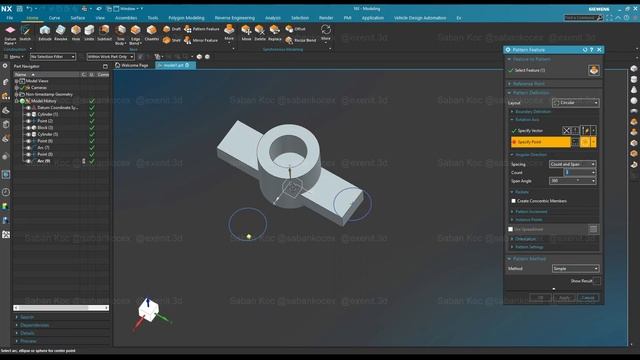
Task: Click the OK button in Pattern Feature
Action: (x=540, y=298)
